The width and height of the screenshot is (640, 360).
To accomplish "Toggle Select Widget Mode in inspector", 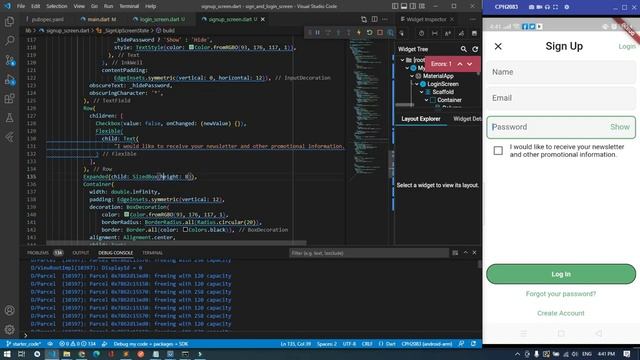I will pyautogui.click(x=402, y=33).
